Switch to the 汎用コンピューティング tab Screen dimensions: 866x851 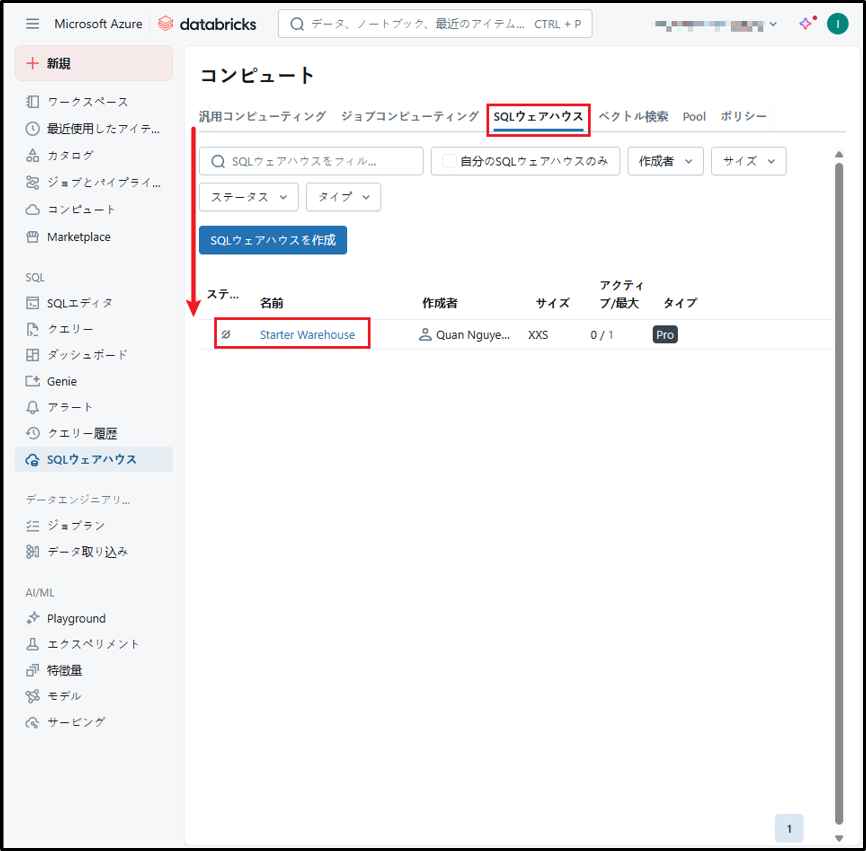point(262,117)
